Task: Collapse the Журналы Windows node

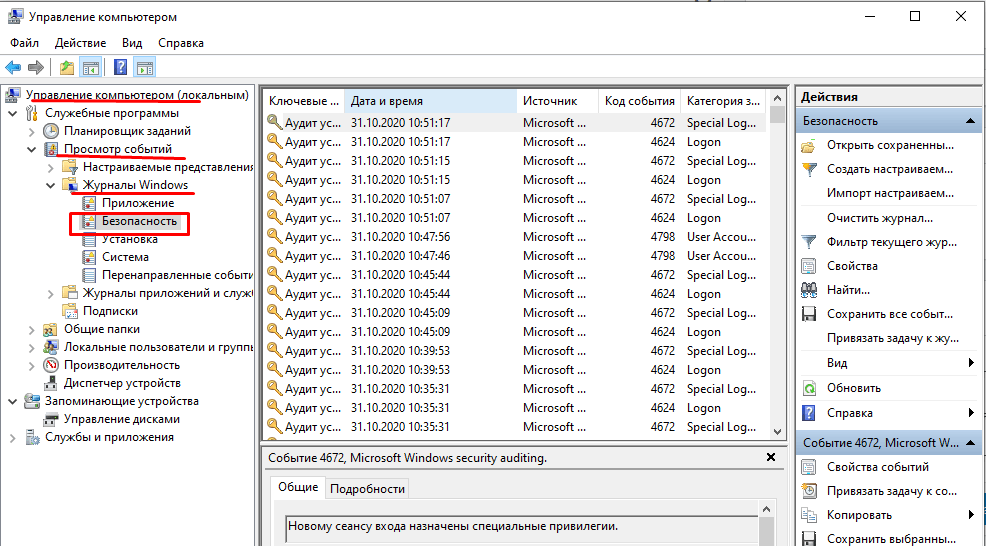Action: (x=51, y=186)
